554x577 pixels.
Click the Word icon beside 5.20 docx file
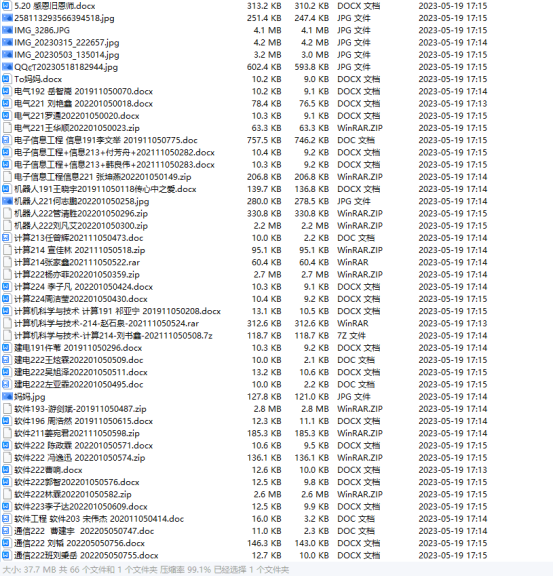click(6, 6)
